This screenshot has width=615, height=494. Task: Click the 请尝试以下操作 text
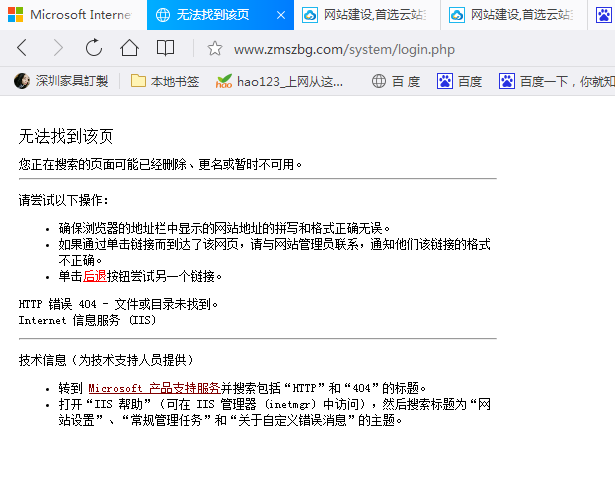pyautogui.click(x=63, y=200)
